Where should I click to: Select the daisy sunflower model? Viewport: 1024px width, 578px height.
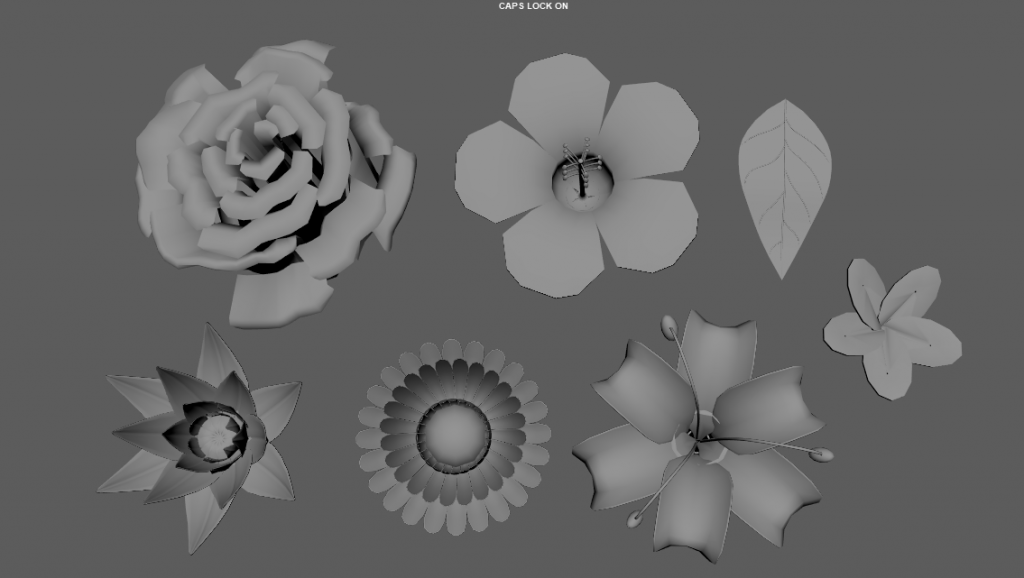[x=454, y=436]
